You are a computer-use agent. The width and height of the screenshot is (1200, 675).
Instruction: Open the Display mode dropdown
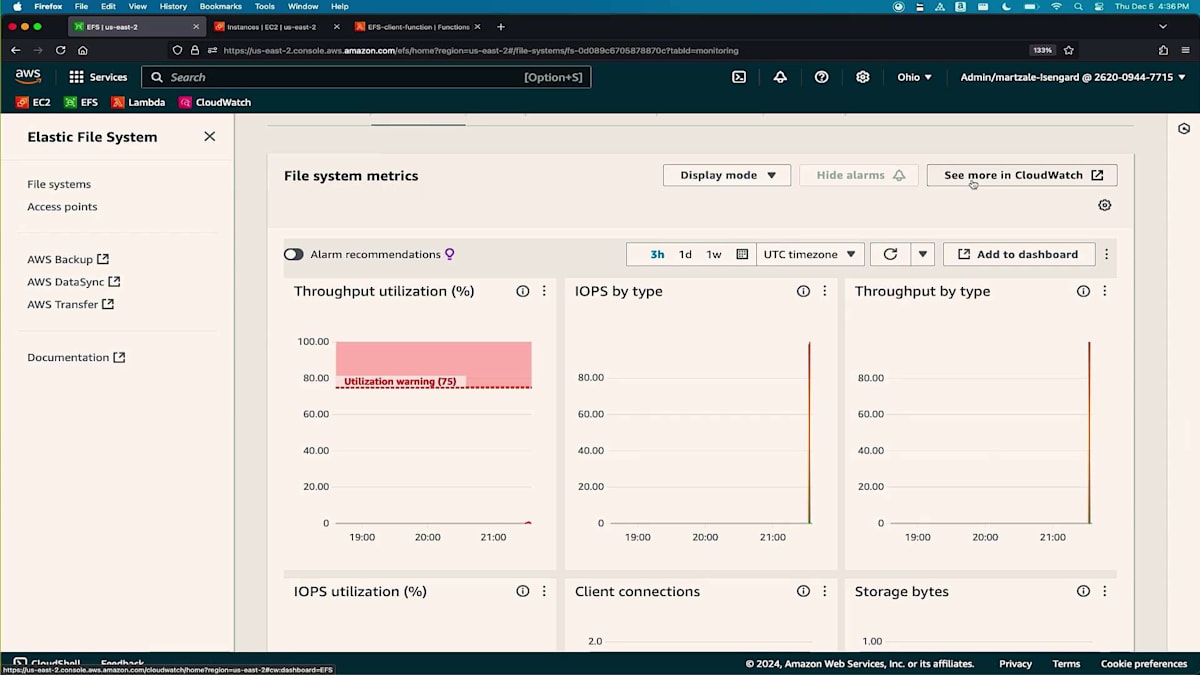(x=727, y=175)
